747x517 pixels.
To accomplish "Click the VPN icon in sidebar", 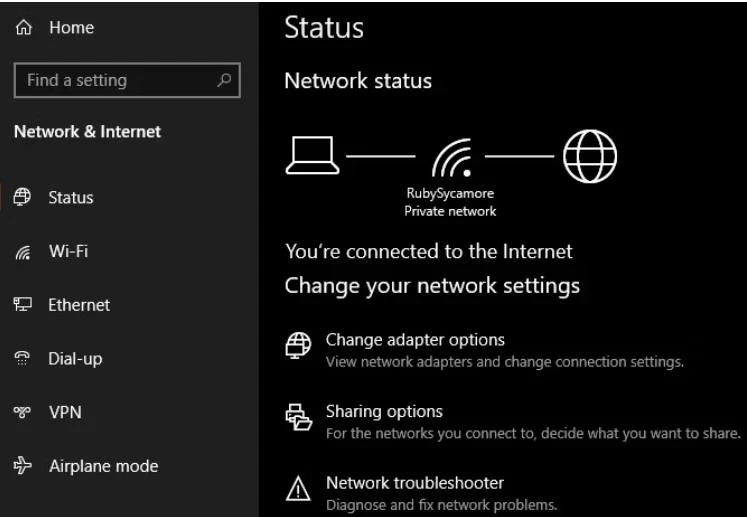I will [x=22, y=412].
